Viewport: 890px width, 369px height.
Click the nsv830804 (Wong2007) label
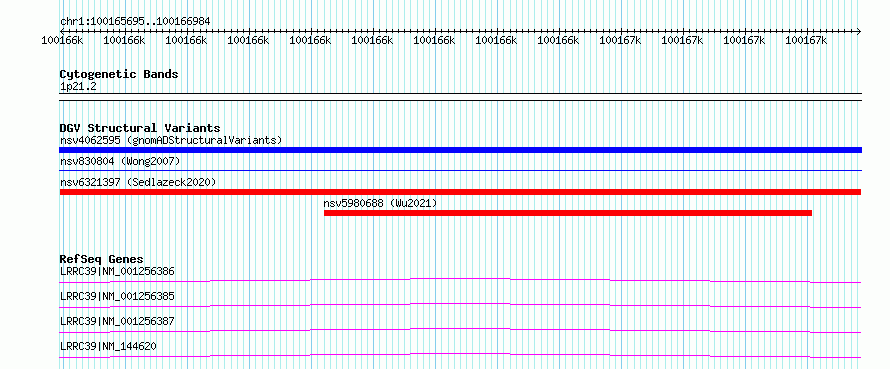point(120,161)
